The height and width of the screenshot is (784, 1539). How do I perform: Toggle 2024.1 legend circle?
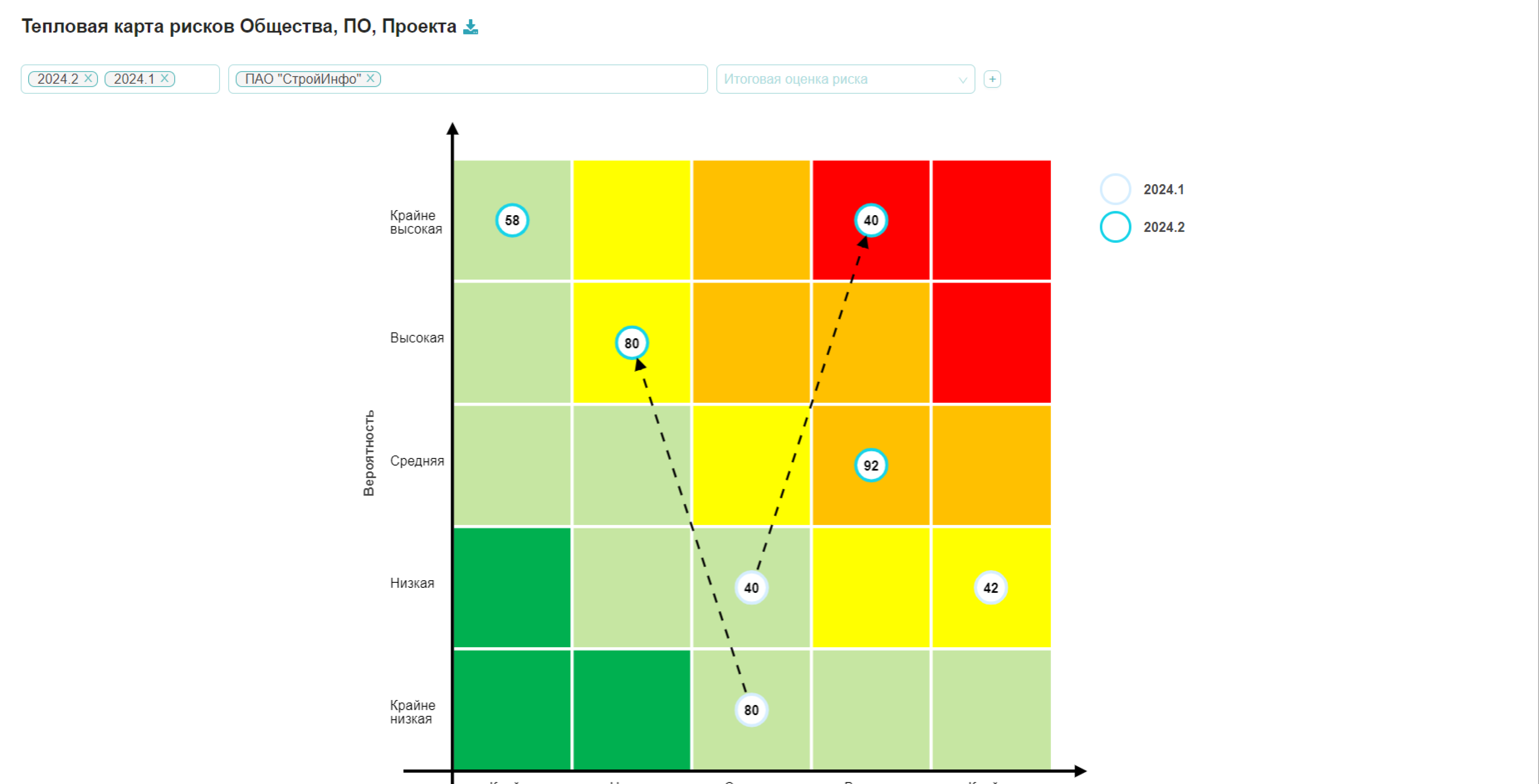coord(1115,189)
